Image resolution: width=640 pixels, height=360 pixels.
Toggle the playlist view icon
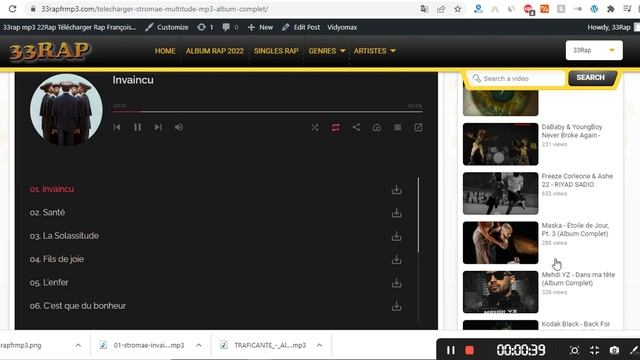398,128
